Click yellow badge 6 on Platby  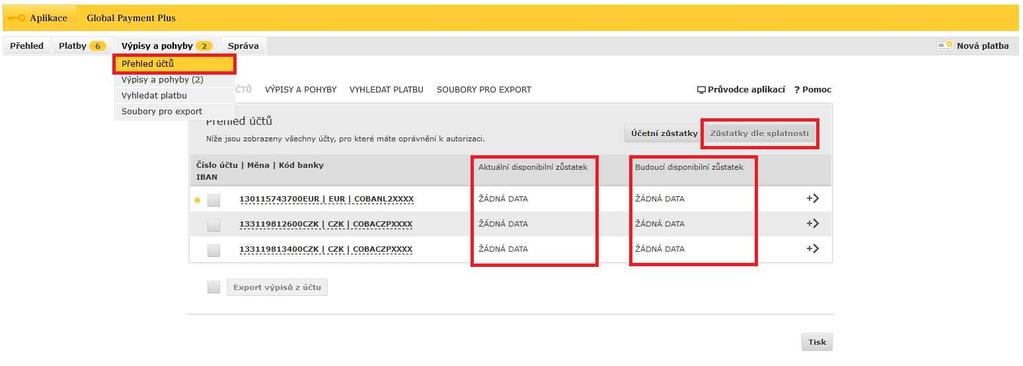point(97,46)
